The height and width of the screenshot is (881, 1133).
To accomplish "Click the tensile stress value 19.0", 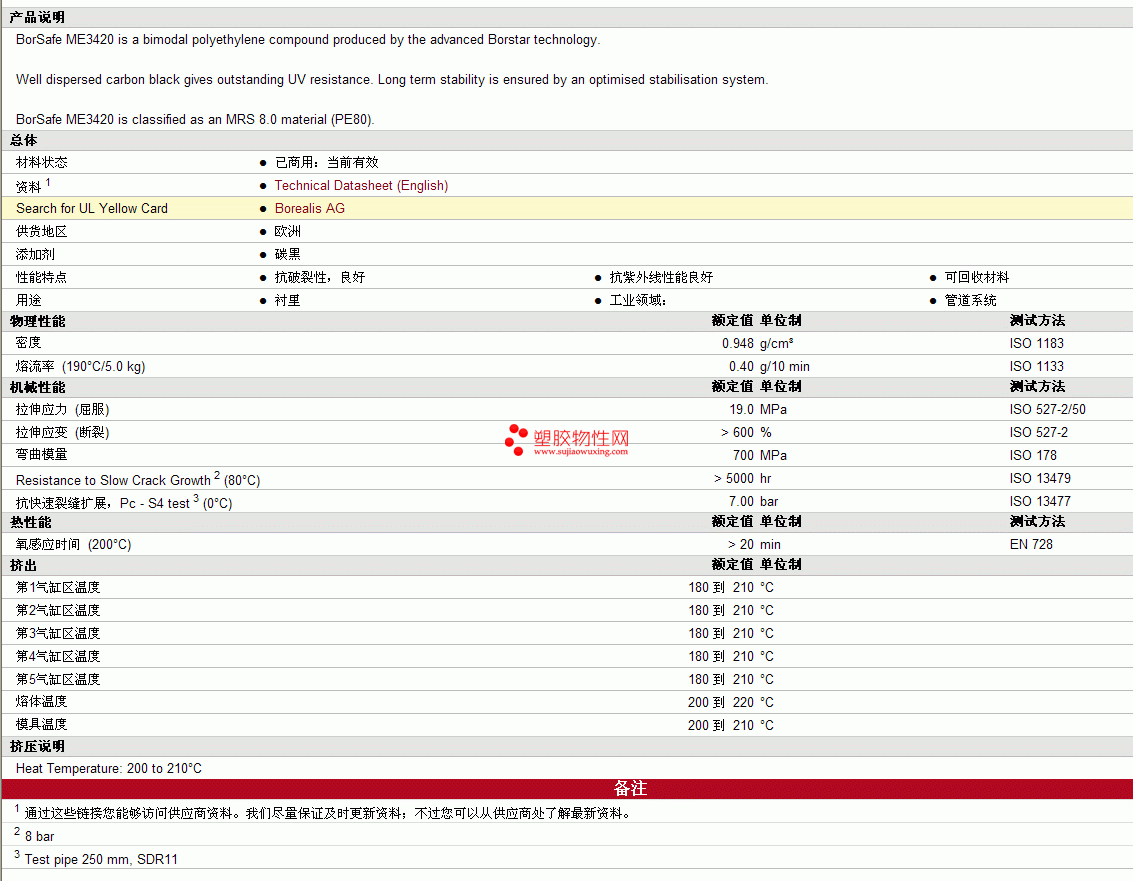I will click(741, 410).
